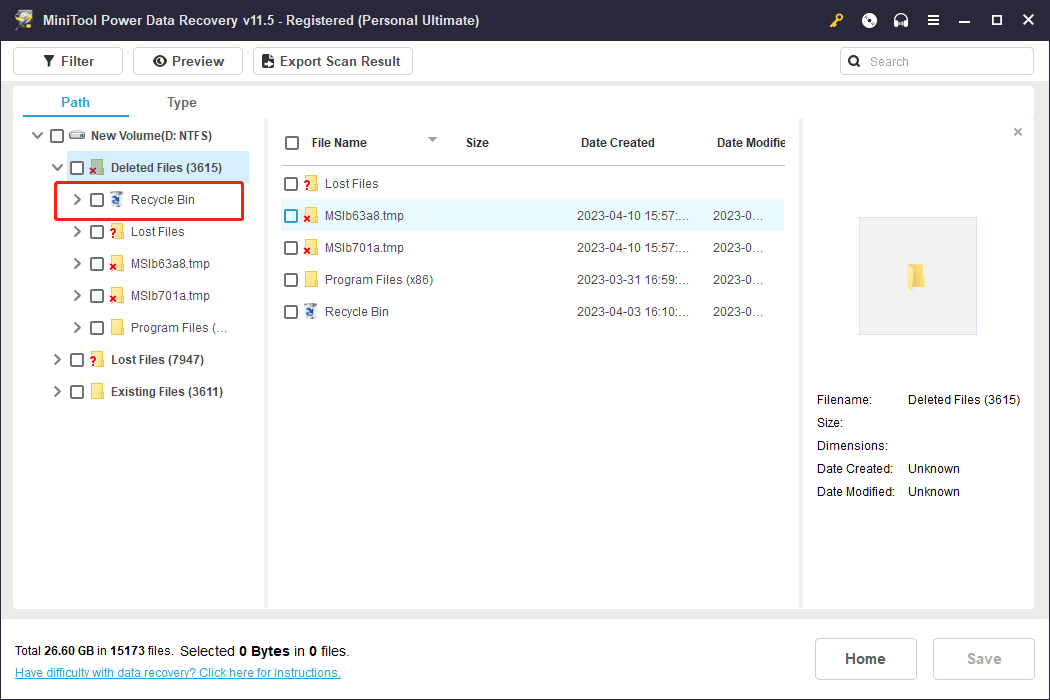Viewport: 1050px width, 700px height.
Task: Click Recycle Bin icon in tree
Action: click(x=117, y=199)
